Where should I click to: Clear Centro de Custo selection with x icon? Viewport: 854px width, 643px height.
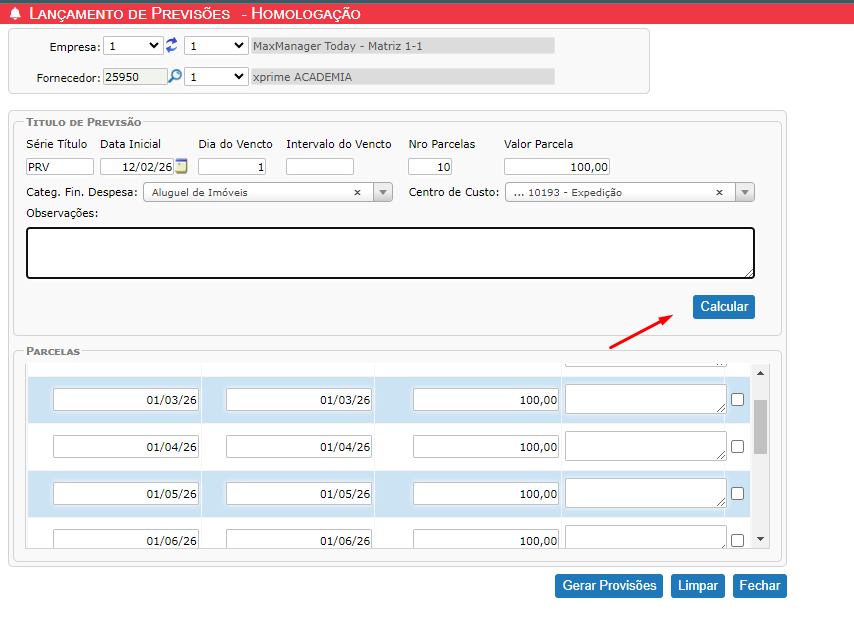pos(719,192)
